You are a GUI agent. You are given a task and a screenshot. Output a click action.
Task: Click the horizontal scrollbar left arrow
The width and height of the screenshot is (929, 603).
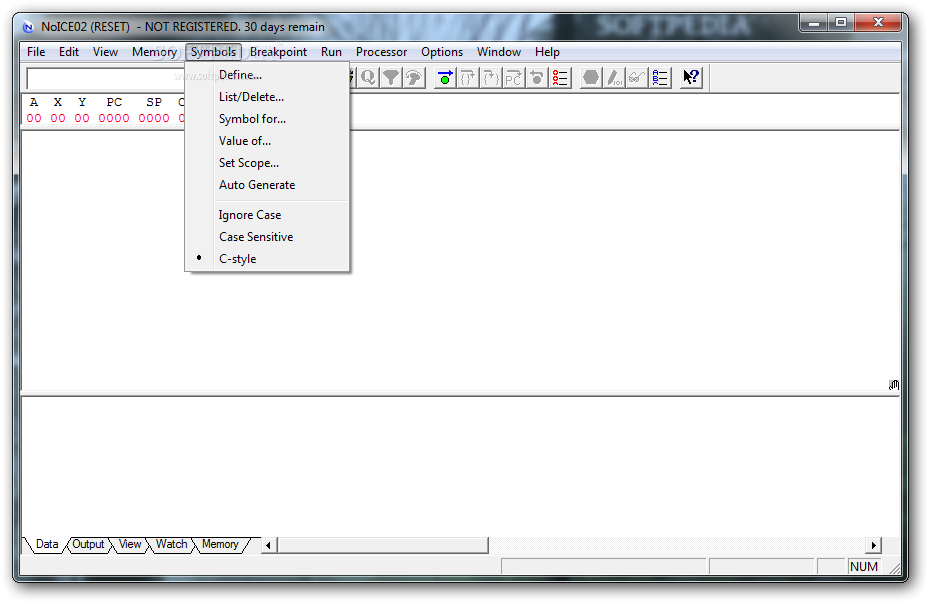(x=268, y=545)
